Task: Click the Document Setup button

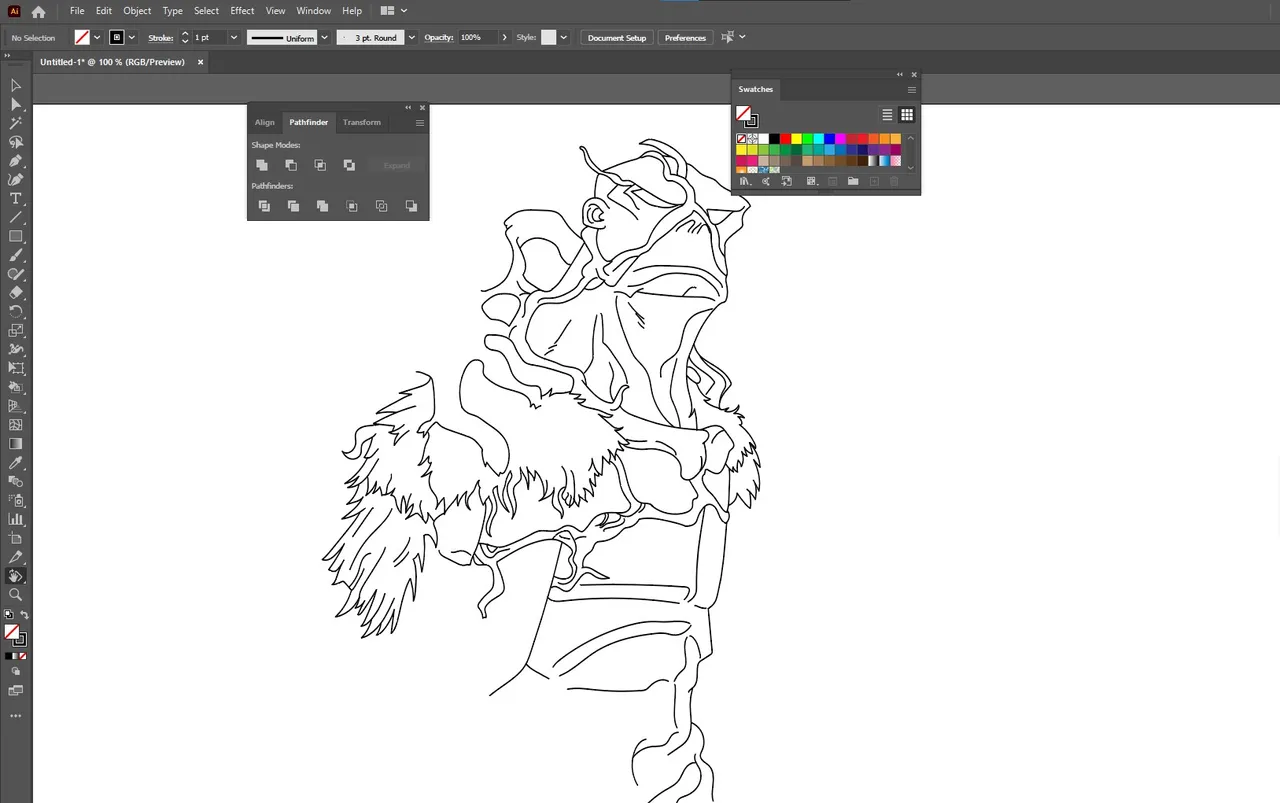Action: [617, 37]
